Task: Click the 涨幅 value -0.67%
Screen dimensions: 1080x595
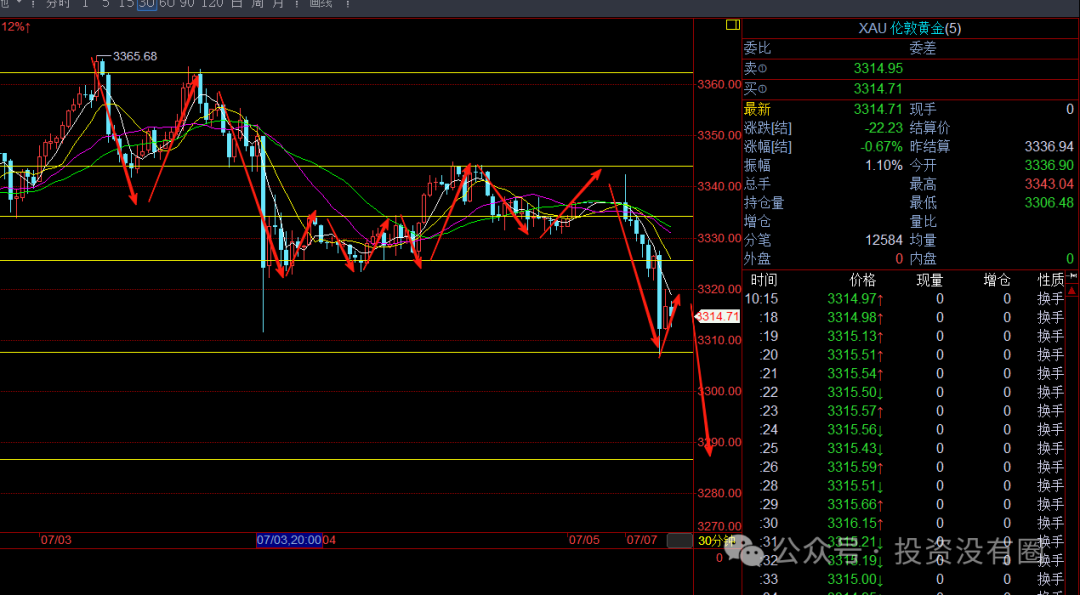Action: coord(882,147)
